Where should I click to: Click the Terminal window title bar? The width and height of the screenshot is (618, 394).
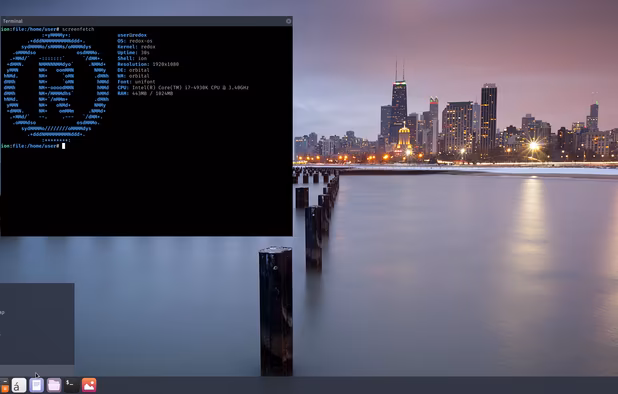click(146, 21)
